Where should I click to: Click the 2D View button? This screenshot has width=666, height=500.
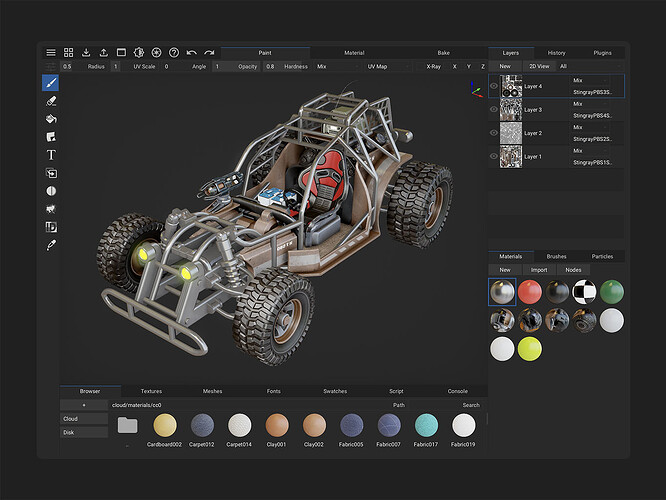(539, 66)
